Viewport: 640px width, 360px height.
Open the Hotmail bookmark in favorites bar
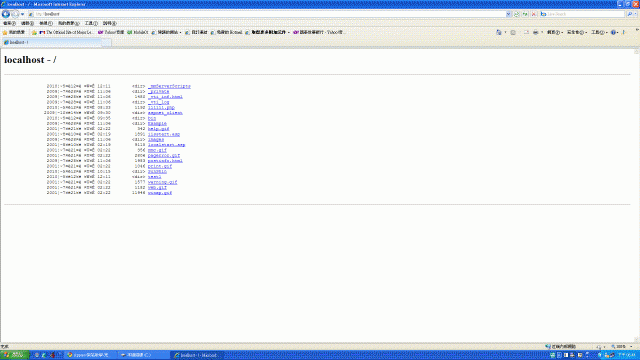pyautogui.click(x=227, y=32)
